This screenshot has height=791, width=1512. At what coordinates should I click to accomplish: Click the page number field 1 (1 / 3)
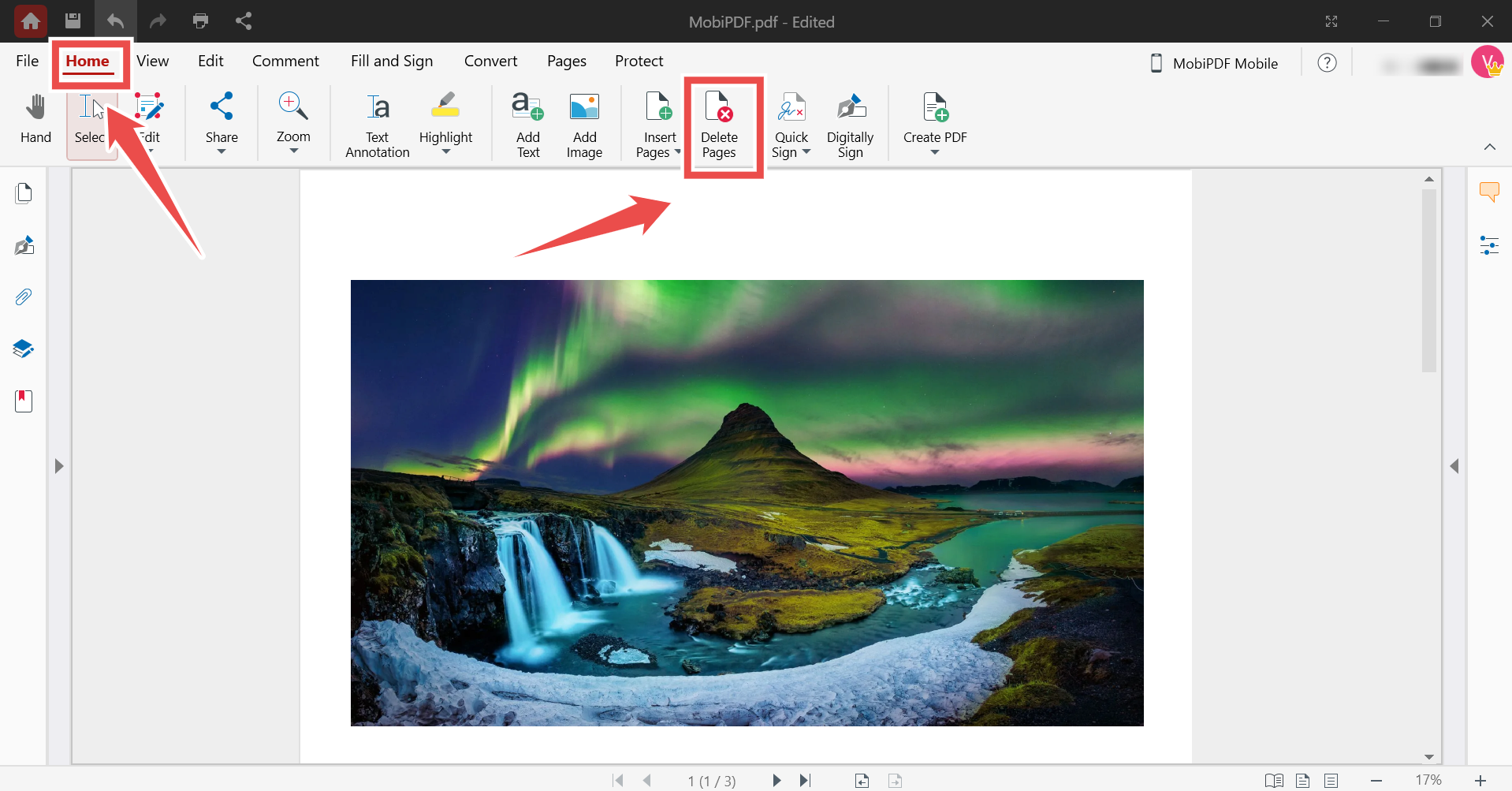[x=712, y=781]
